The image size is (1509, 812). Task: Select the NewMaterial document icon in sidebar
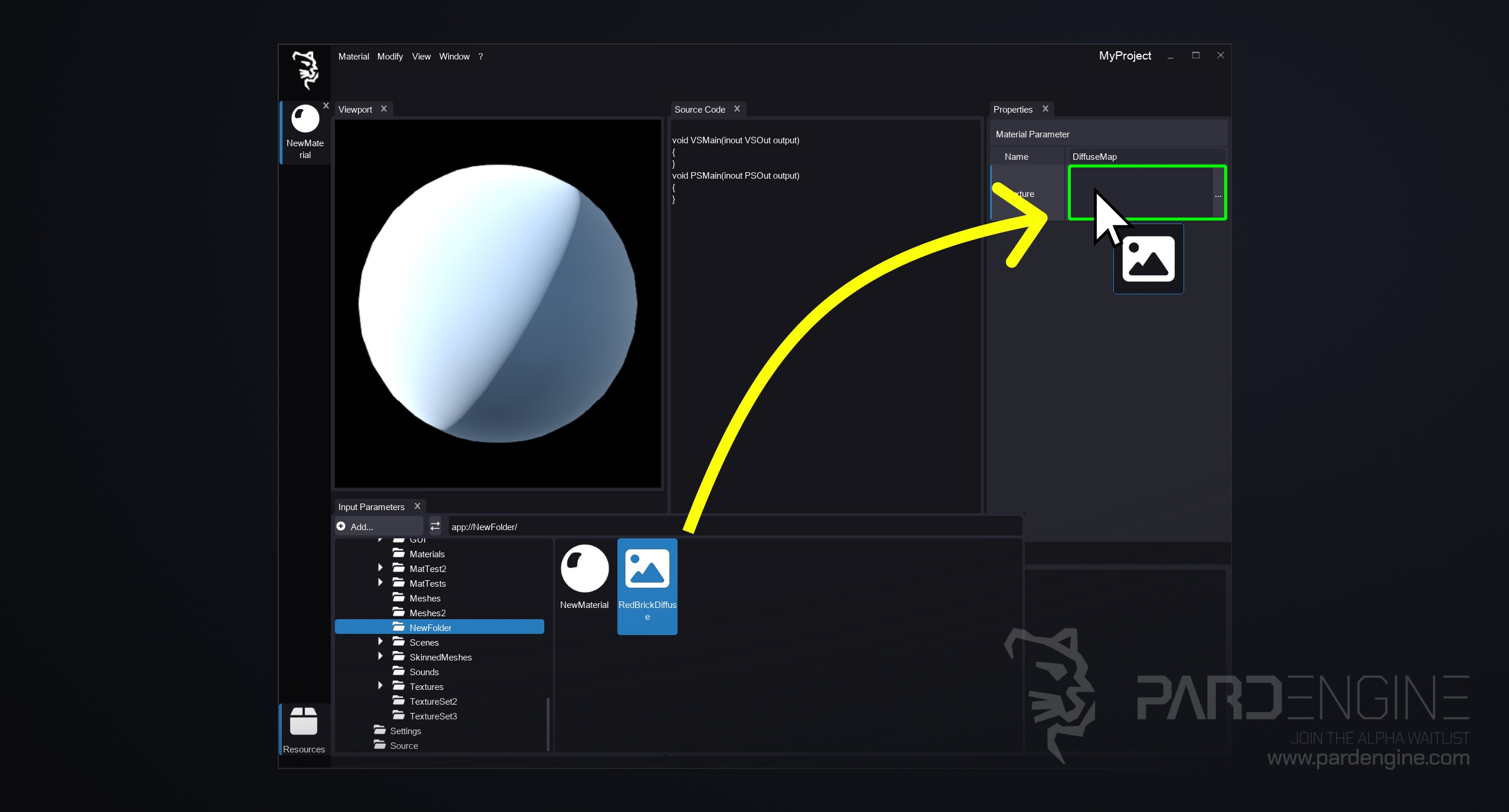[305, 120]
